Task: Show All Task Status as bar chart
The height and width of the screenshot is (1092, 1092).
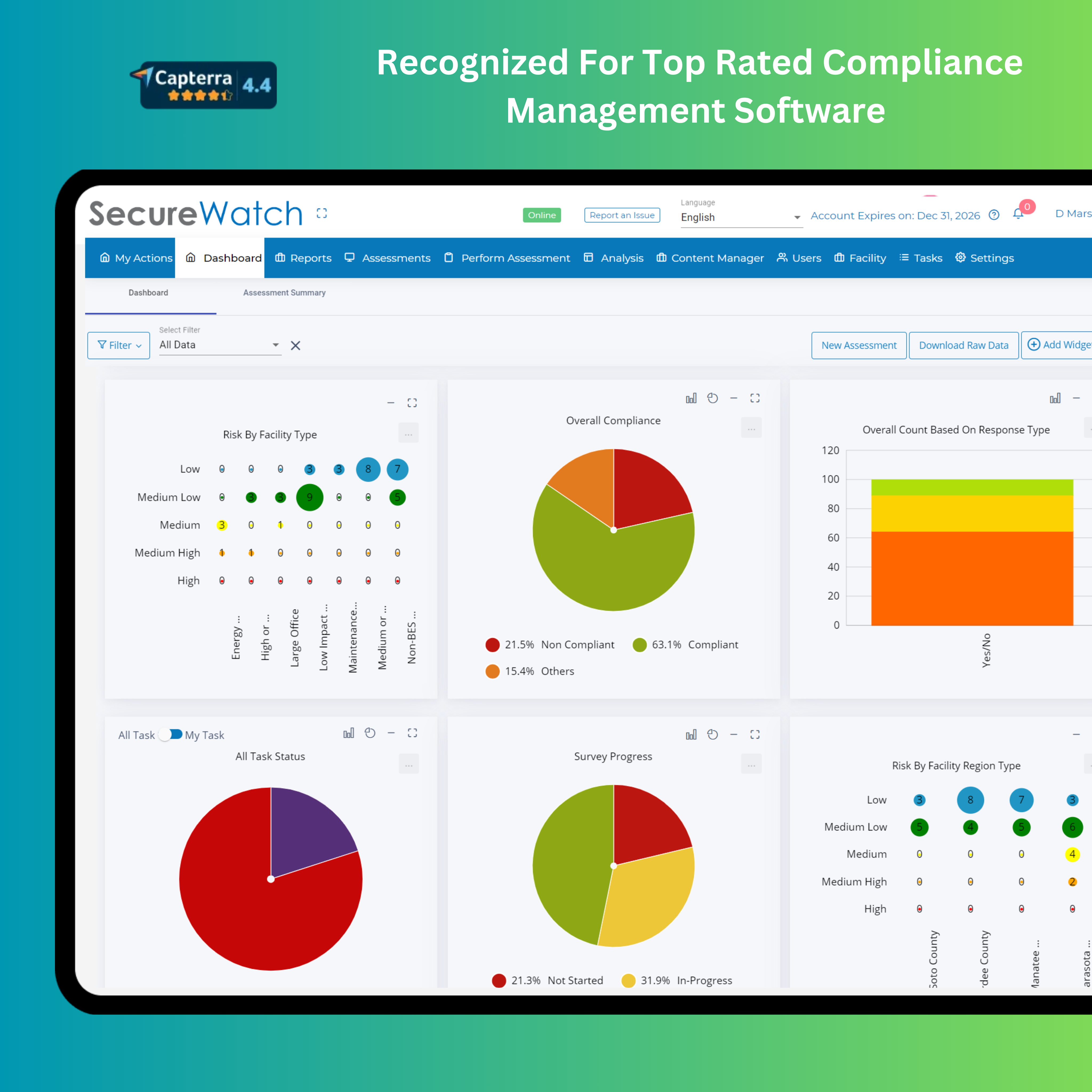Action: point(349,733)
